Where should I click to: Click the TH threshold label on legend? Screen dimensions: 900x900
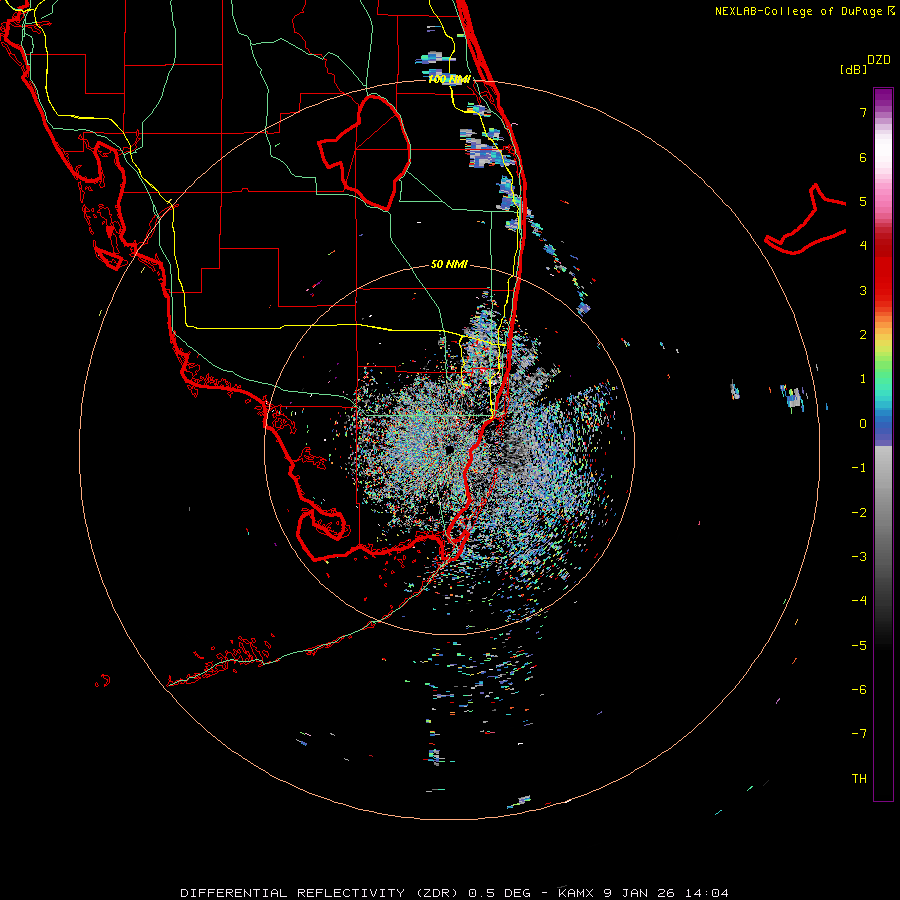[859, 778]
